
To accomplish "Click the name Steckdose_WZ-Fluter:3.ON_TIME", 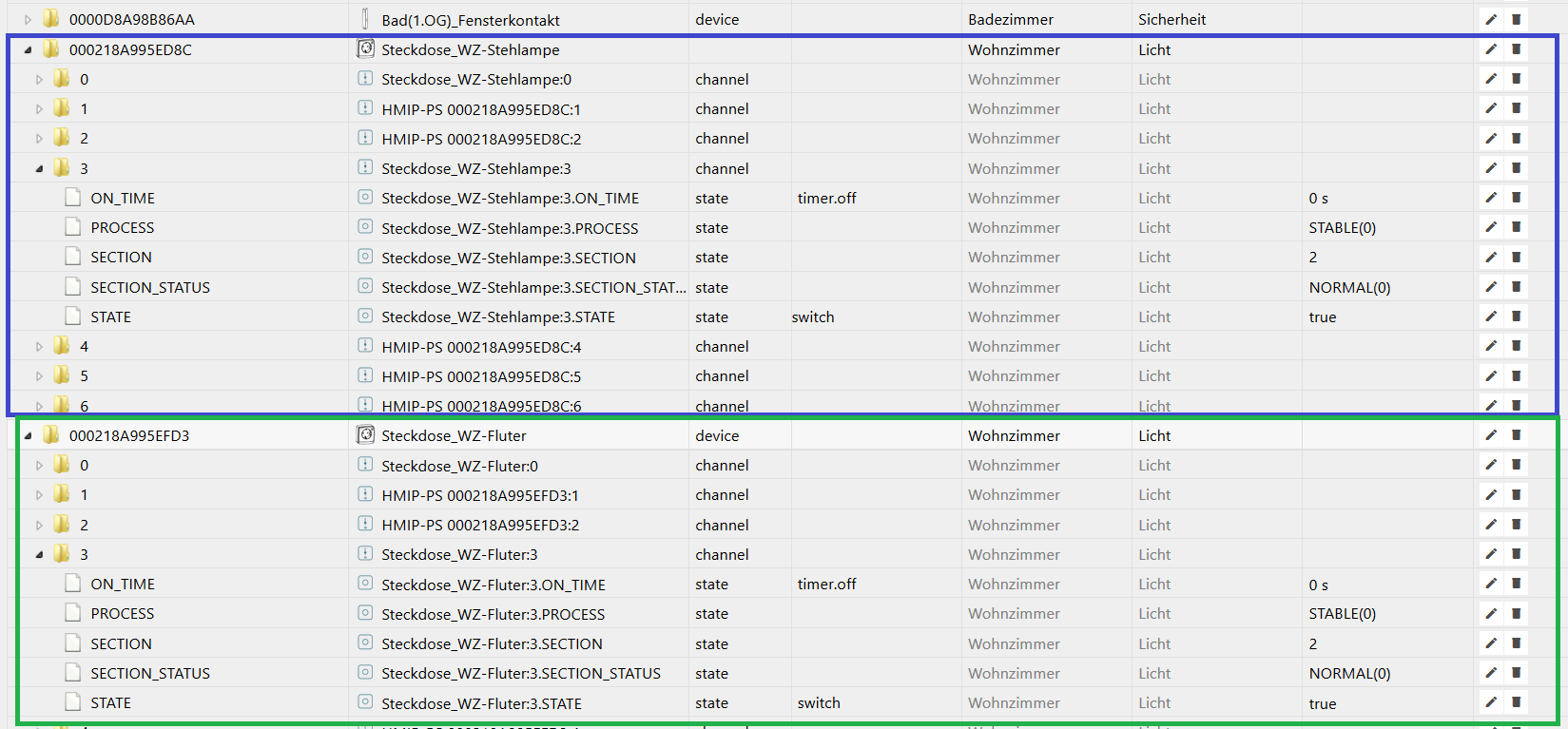I will click(x=494, y=585).
